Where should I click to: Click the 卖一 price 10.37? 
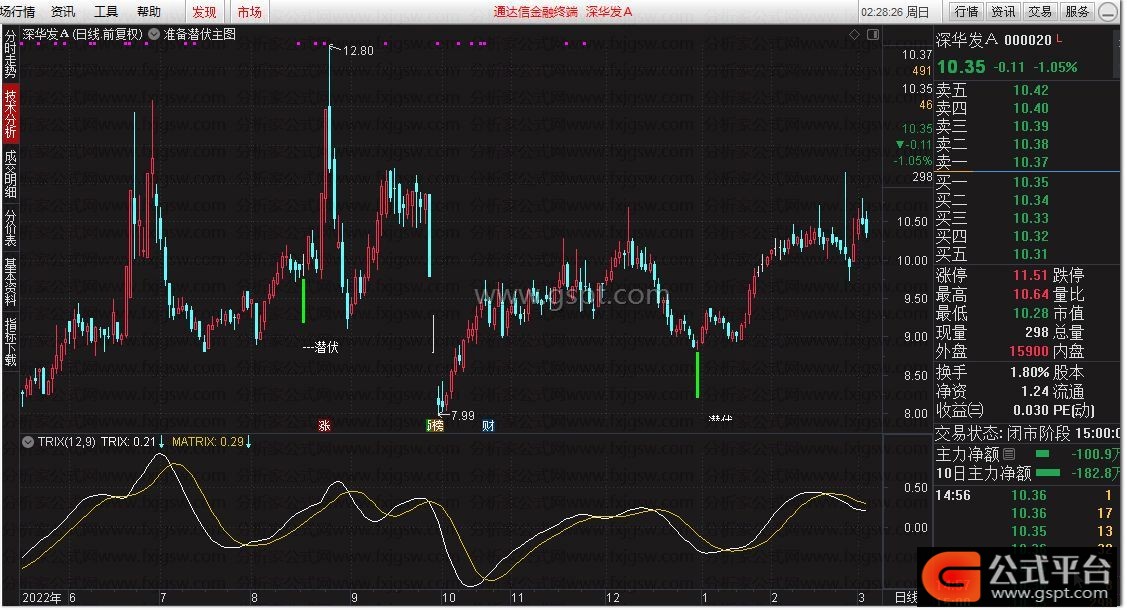coord(1031,162)
